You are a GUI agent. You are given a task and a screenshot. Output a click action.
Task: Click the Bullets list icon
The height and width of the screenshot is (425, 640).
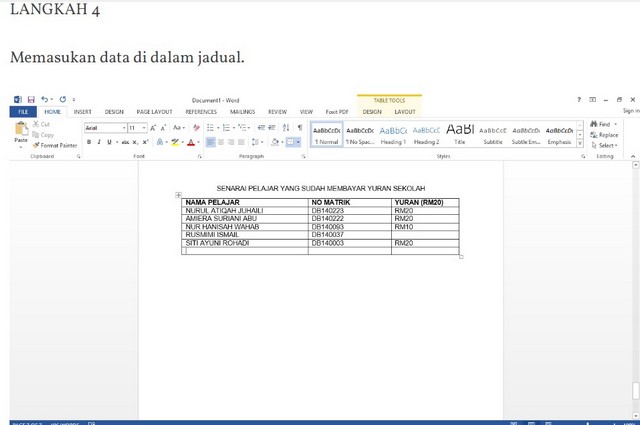tap(210, 128)
